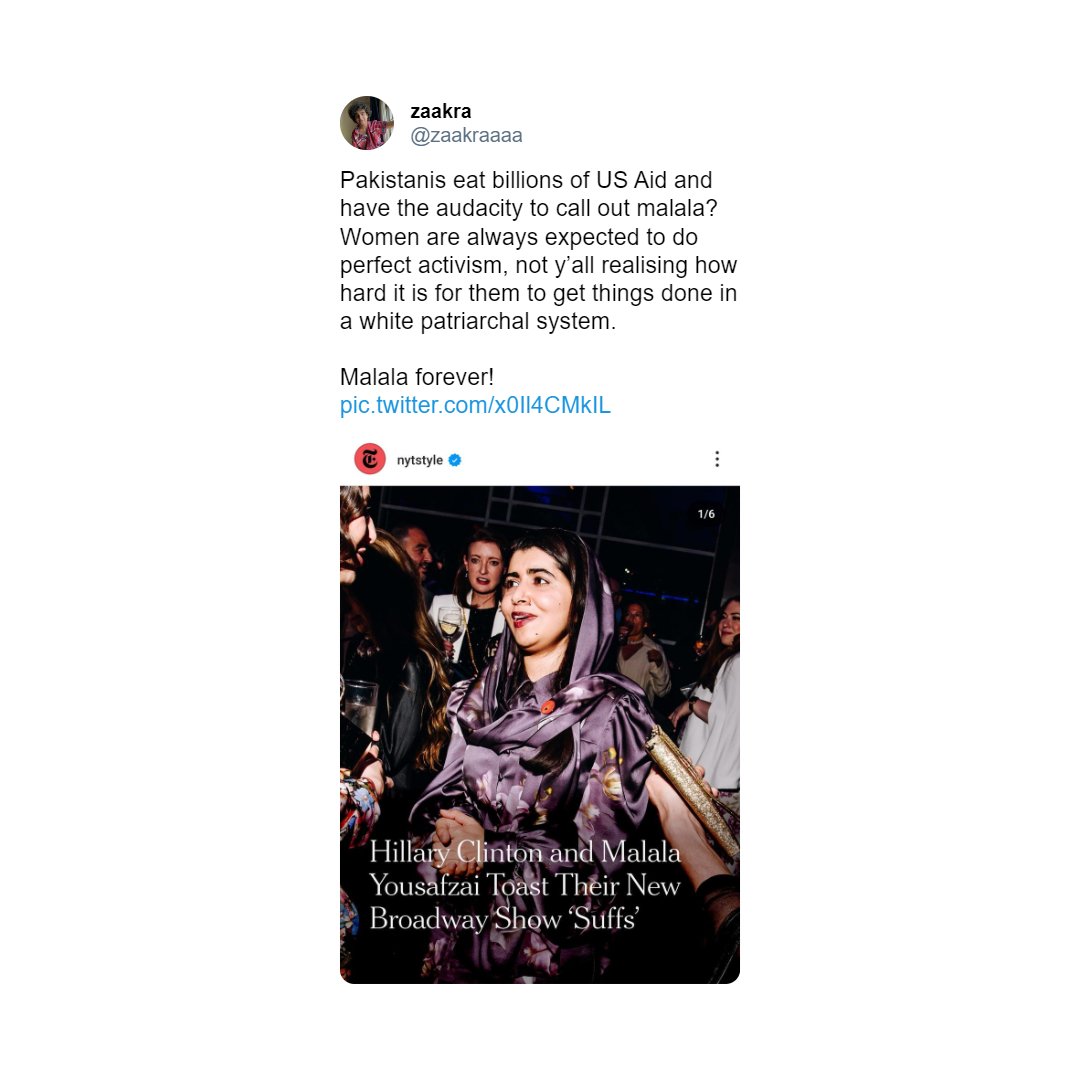The width and height of the screenshot is (1080, 1080).
Task: Click the 'perfect activism' tweet line
Action: pyautogui.click(x=539, y=264)
